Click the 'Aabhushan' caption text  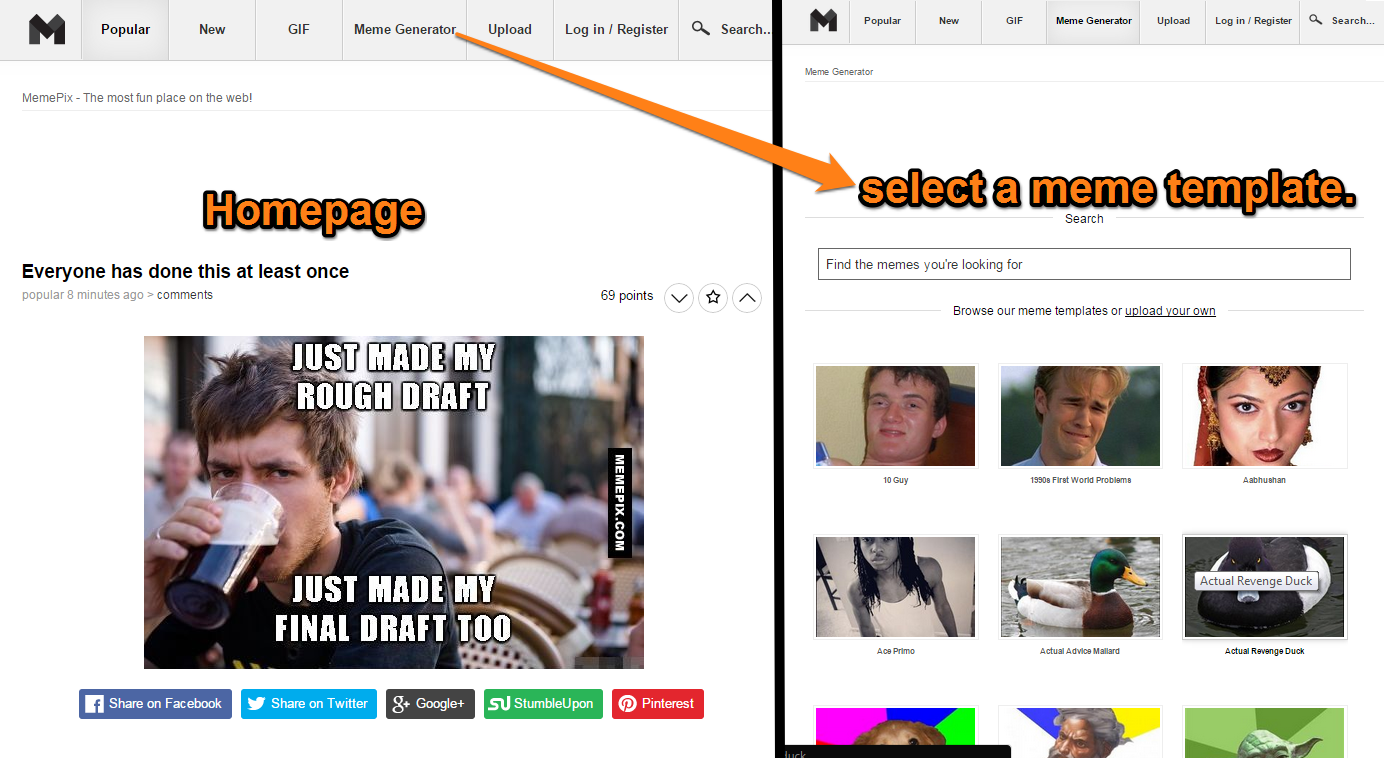1264,481
